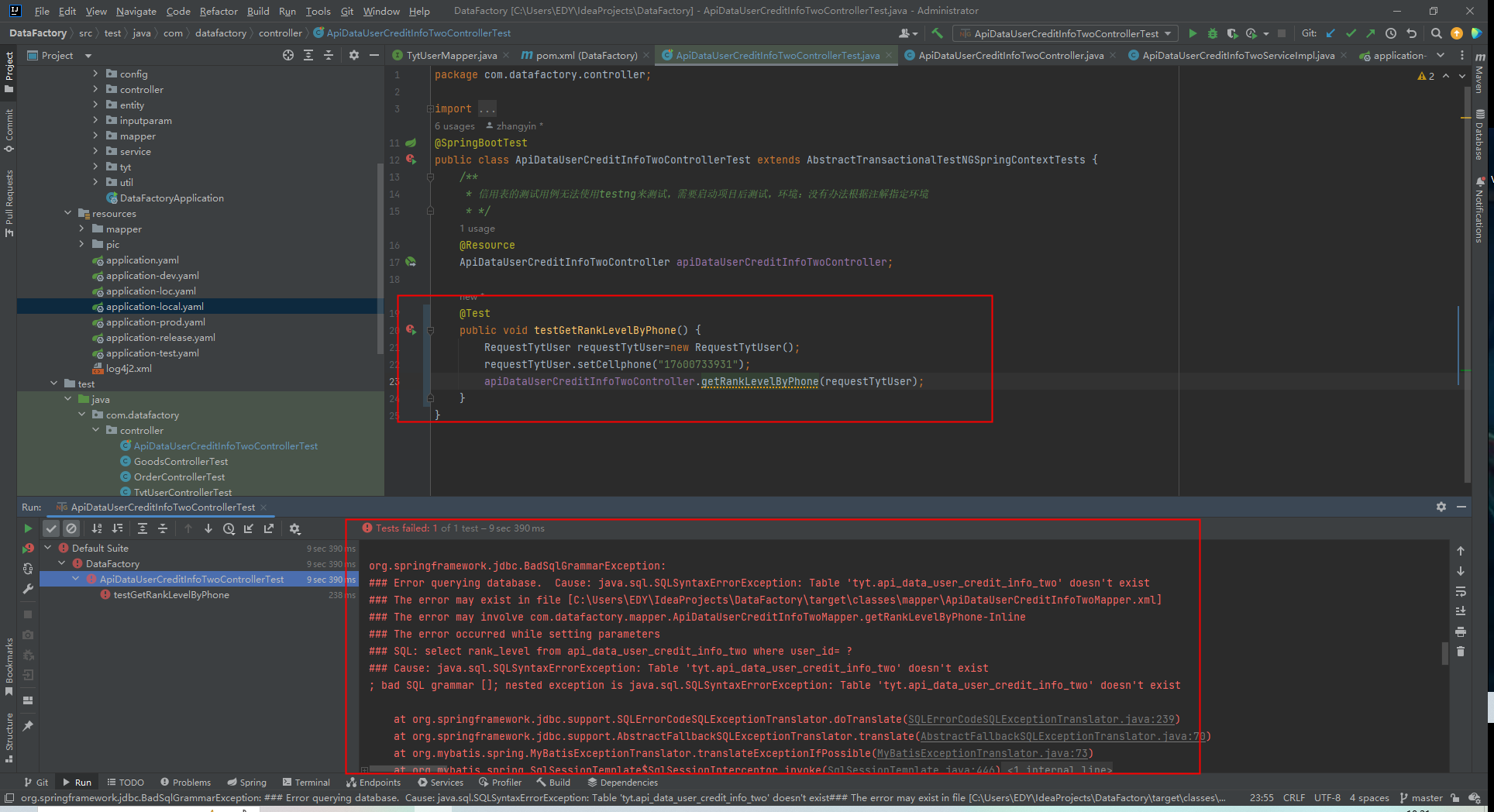Viewport: 1494px width, 812px height.
Task: Open MyBatisExceptionTranslator.java:73 stack link
Action: coord(982,753)
